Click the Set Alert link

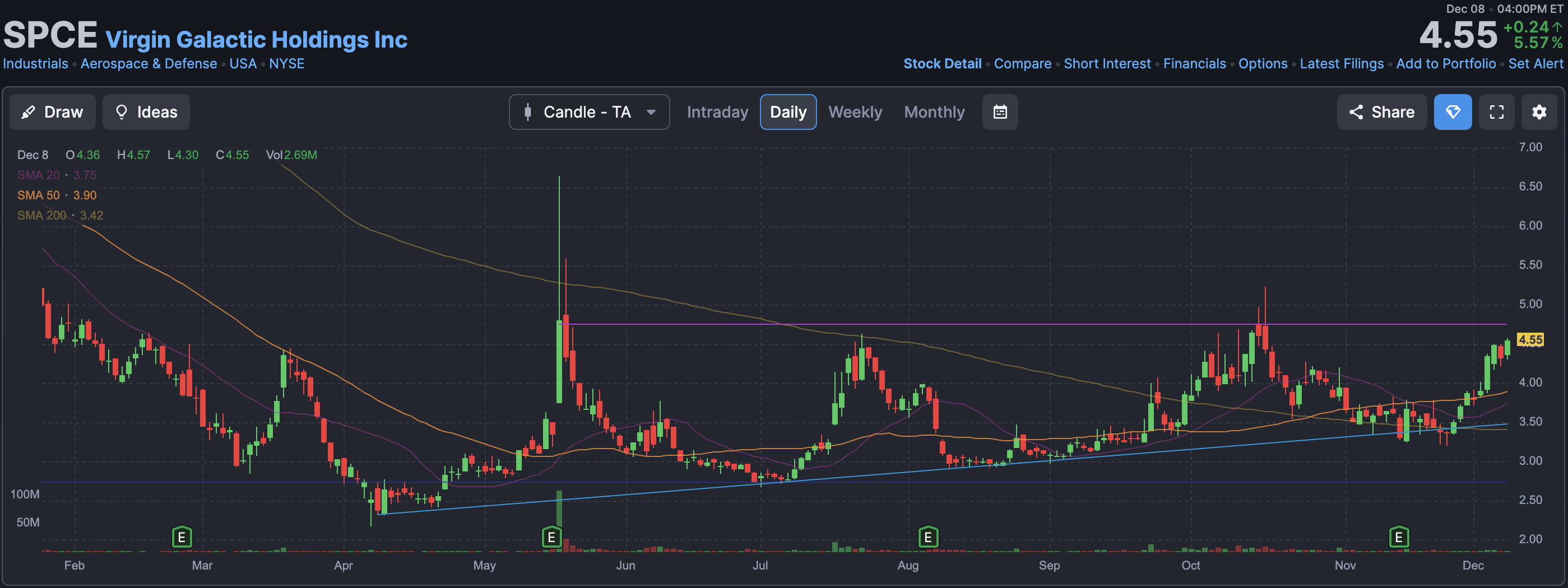(1535, 63)
